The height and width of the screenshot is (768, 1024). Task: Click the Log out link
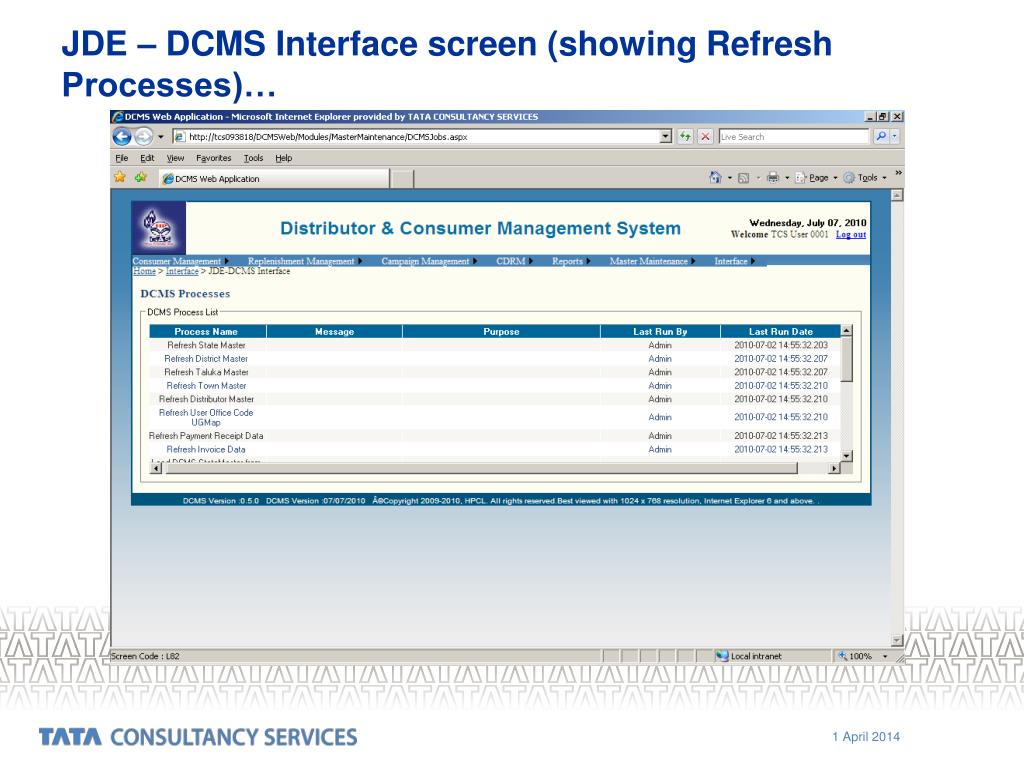pyautogui.click(x=851, y=234)
